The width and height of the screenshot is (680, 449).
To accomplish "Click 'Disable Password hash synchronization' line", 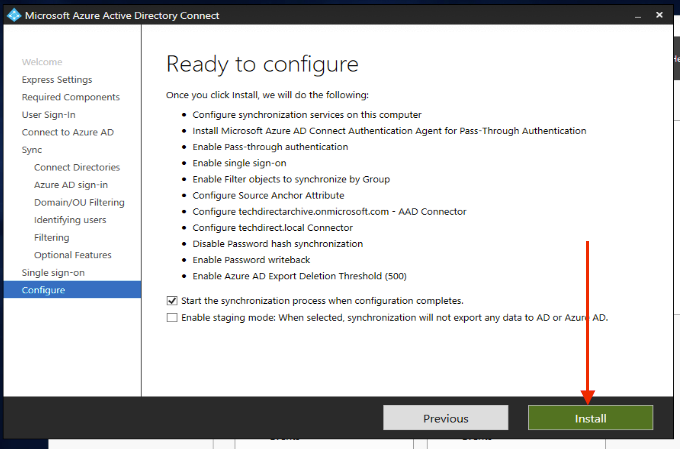I will (x=278, y=244).
